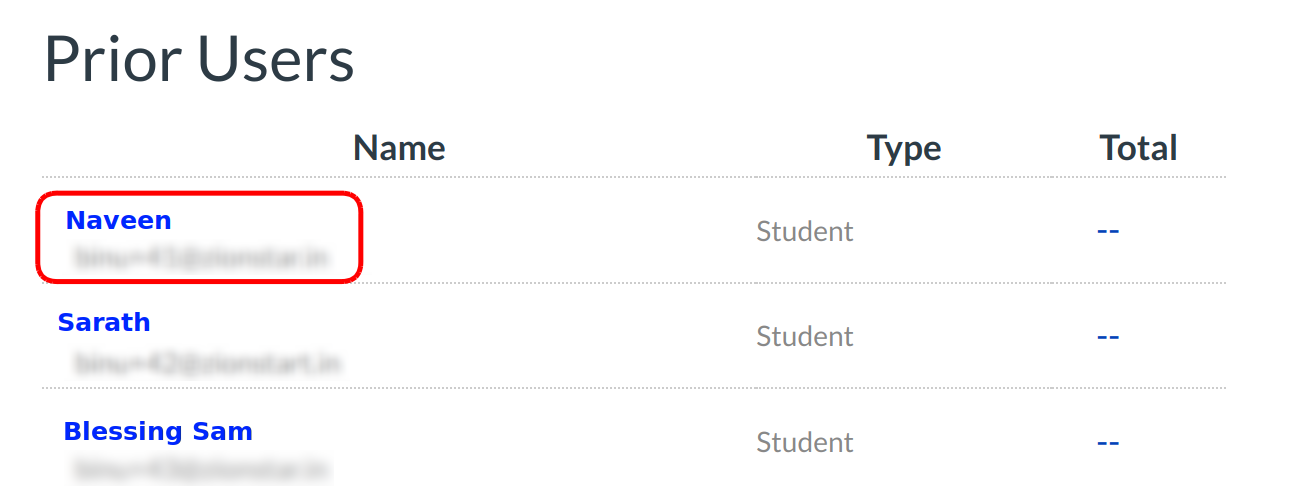Select the Student type in Blessing Sam's row
The height and width of the screenshot is (492, 1296).
(x=804, y=442)
